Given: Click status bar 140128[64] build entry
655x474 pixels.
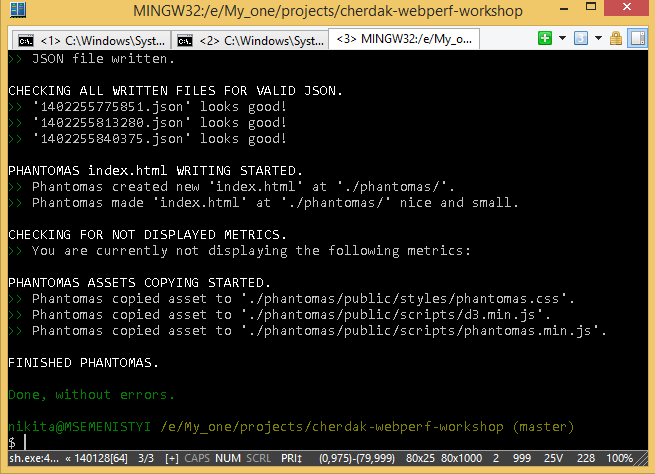Looking at the screenshot, I should click(x=97, y=458).
